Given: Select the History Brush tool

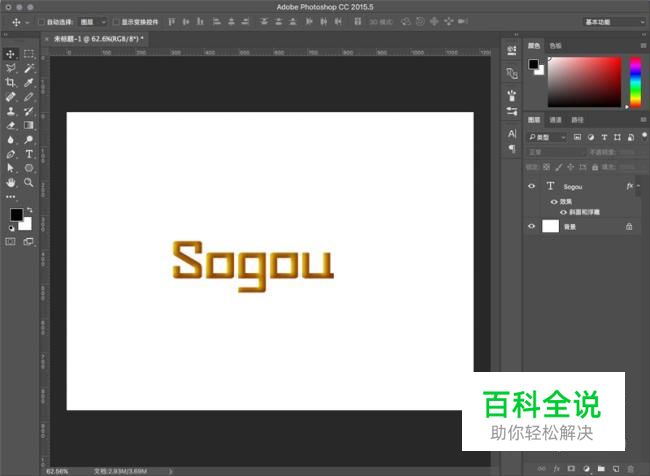Looking at the screenshot, I should 29,111.
